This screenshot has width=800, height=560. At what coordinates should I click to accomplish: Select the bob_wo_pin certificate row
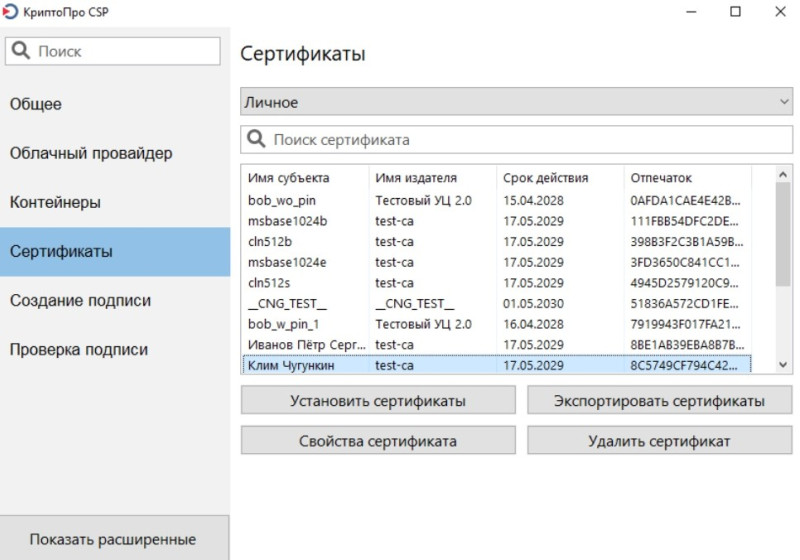pyautogui.click(x=497, y=200)
